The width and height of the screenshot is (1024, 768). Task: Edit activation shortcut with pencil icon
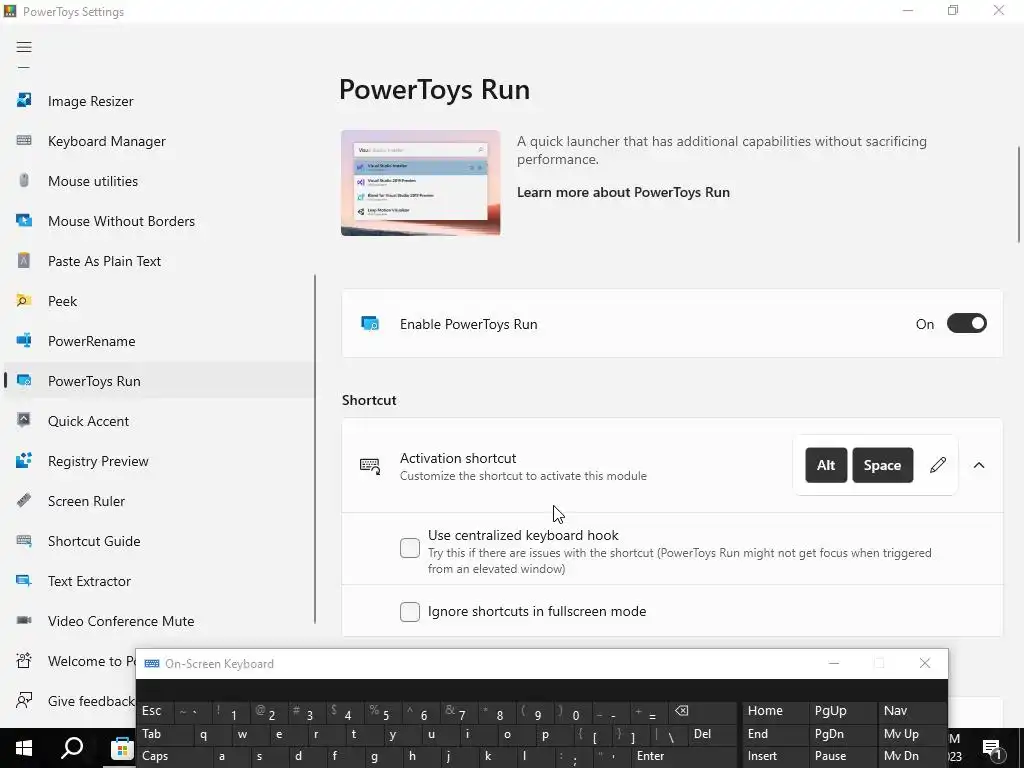[938, 465]
